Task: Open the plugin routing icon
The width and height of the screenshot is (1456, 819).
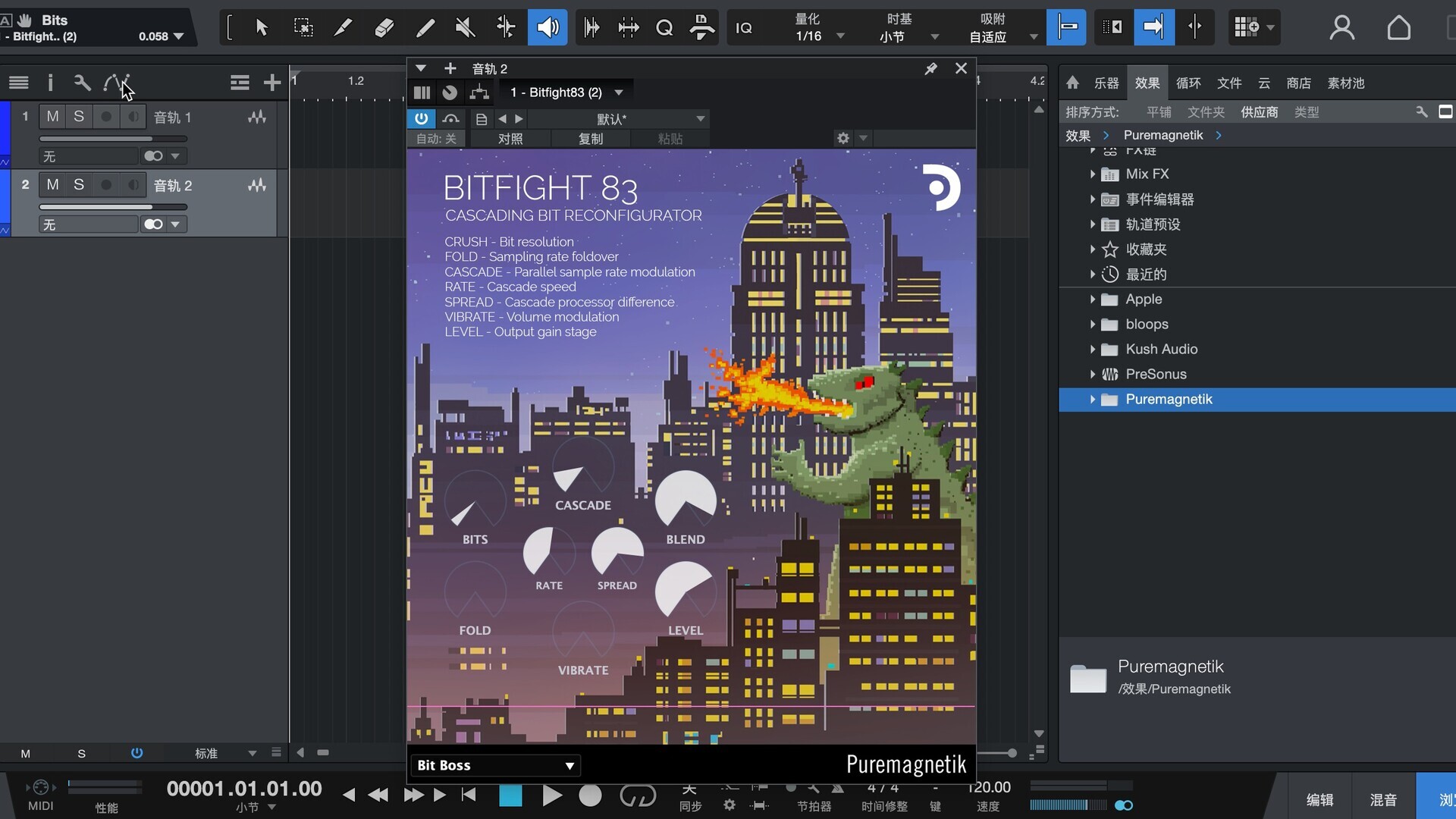Action: 479,93
